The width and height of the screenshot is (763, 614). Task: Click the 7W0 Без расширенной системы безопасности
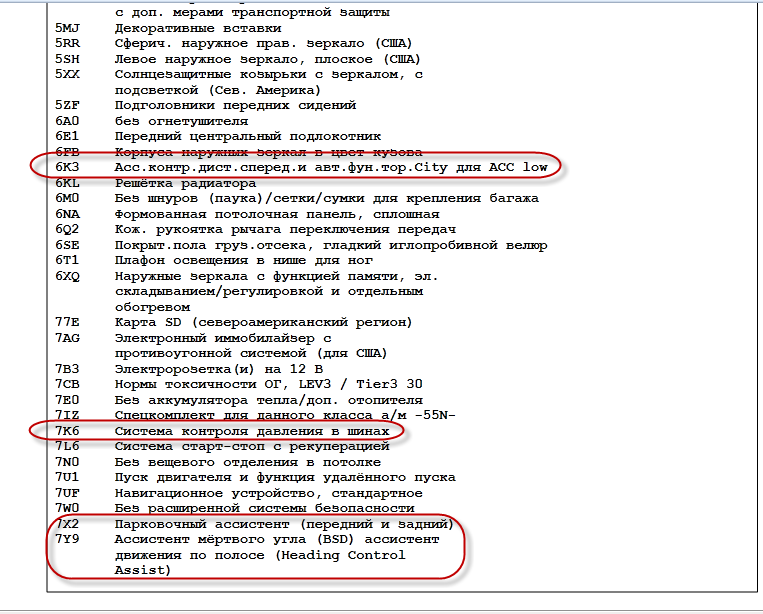235,508
